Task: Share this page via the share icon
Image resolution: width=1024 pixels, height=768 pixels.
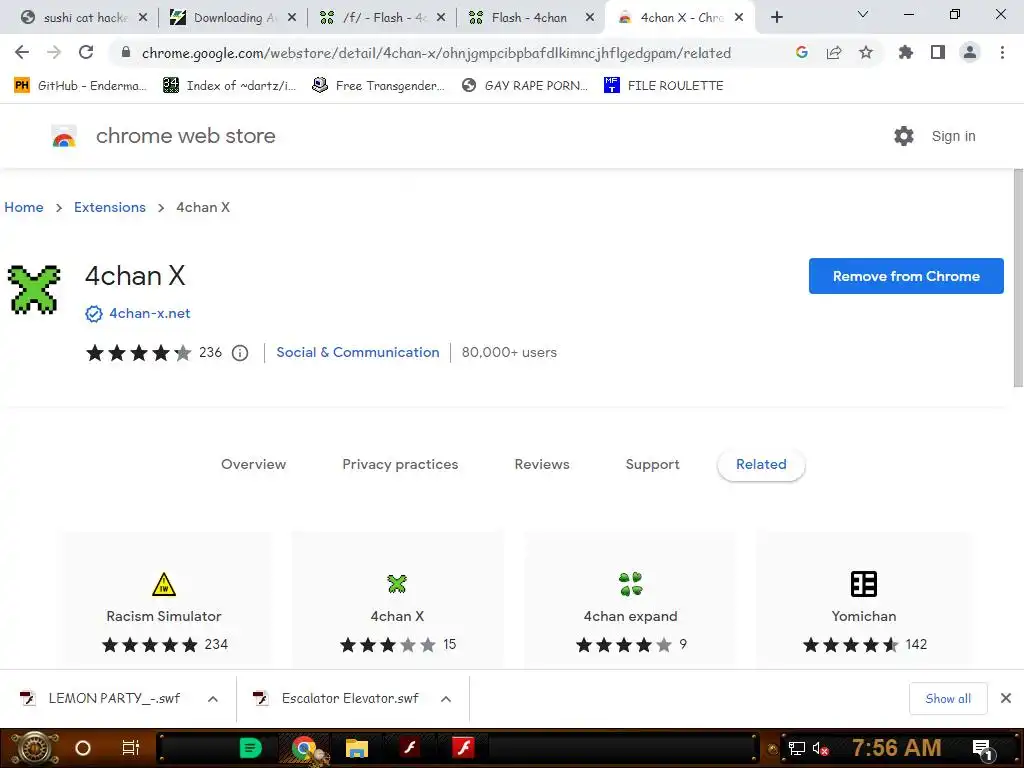Action: tap(833, 52)
